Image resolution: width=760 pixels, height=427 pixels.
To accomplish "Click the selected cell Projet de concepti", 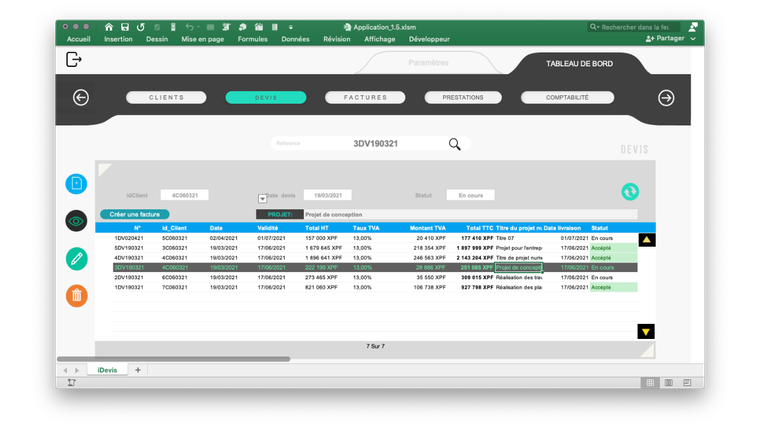I will tap(519, 268).
